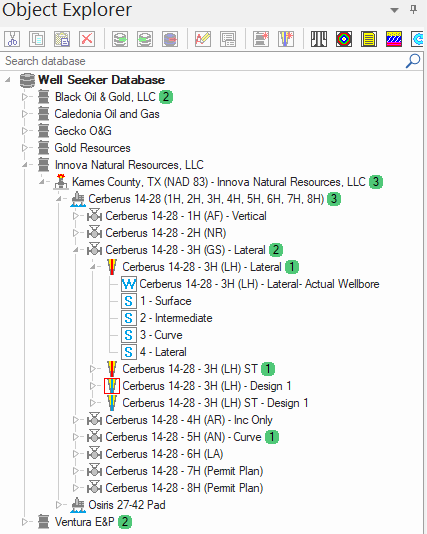Expand the Cerberus 14-28 - 1H (AF) - Vertical well
Image resolution: width=427 pixels, height=534 pixels.
click(x=76, y=216)
